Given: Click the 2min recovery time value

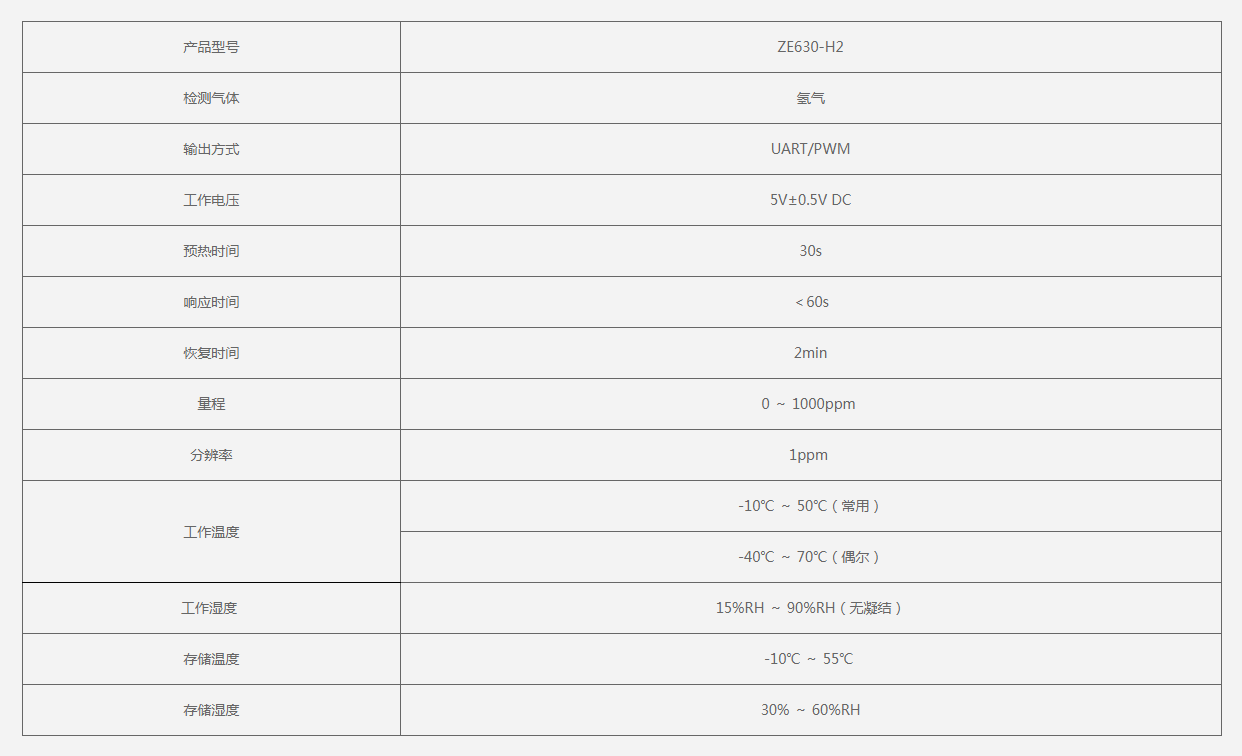Looking at the screenshot, I should tap(810, 353).
